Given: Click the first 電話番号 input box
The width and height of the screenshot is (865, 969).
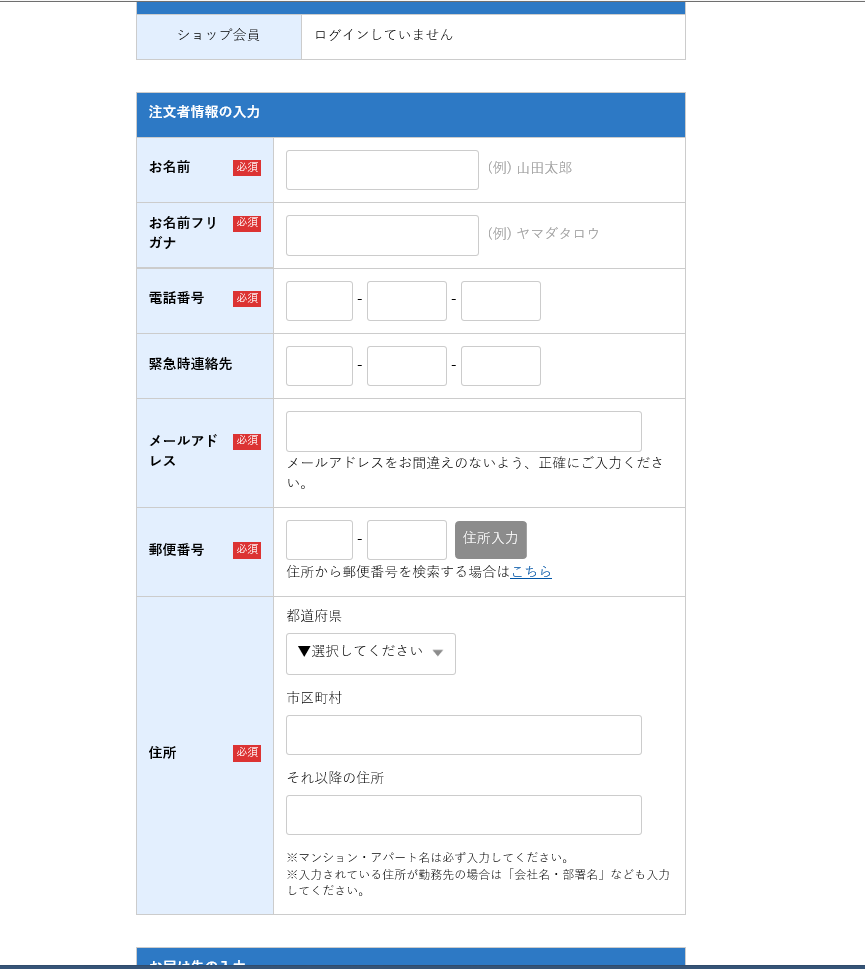Looking at the screenshot, I should (318, 300).
